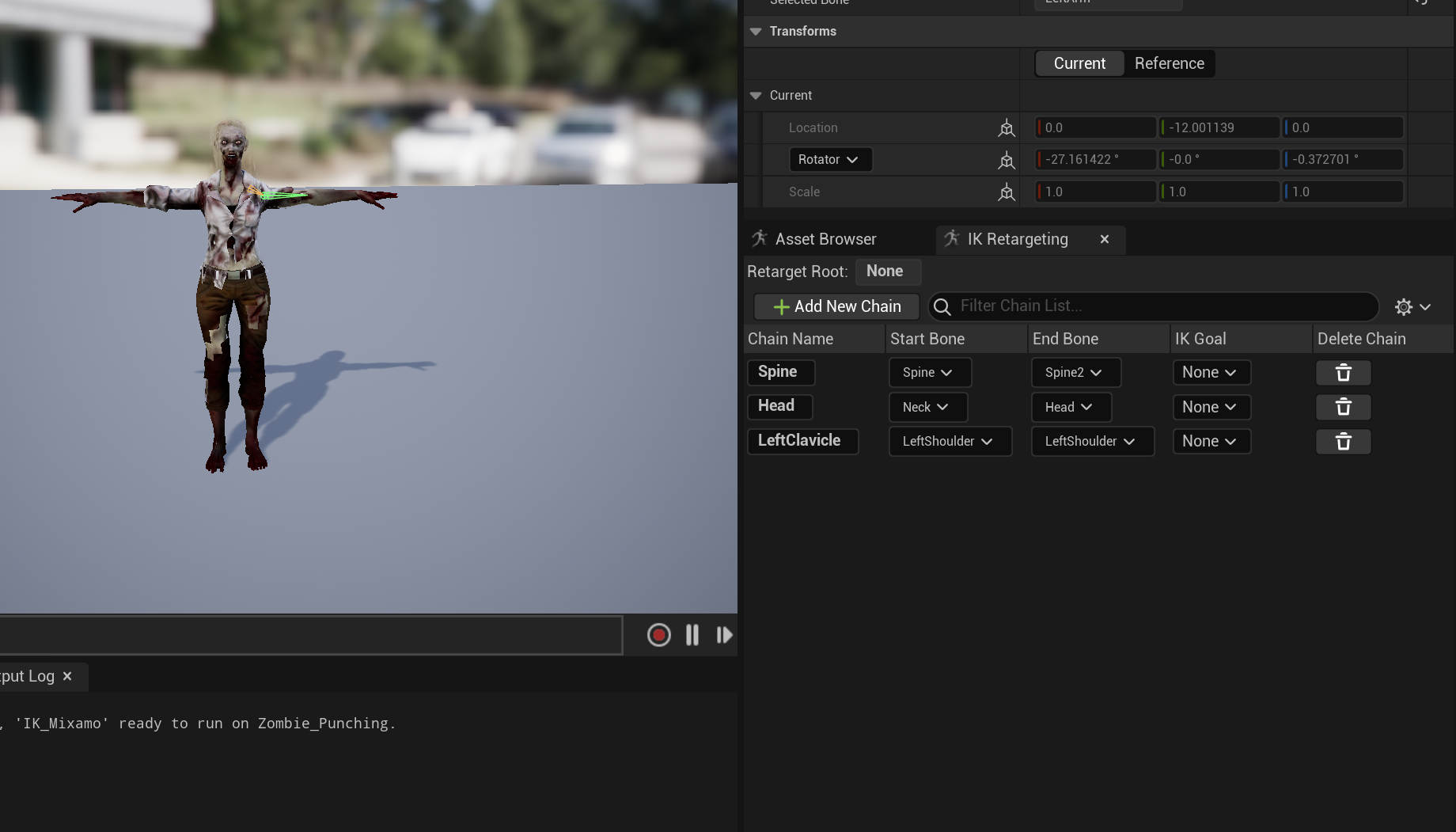Open Spine2 End Bone dropdown
This screenshot has height=832, width=1456.
pos(1075,372)
